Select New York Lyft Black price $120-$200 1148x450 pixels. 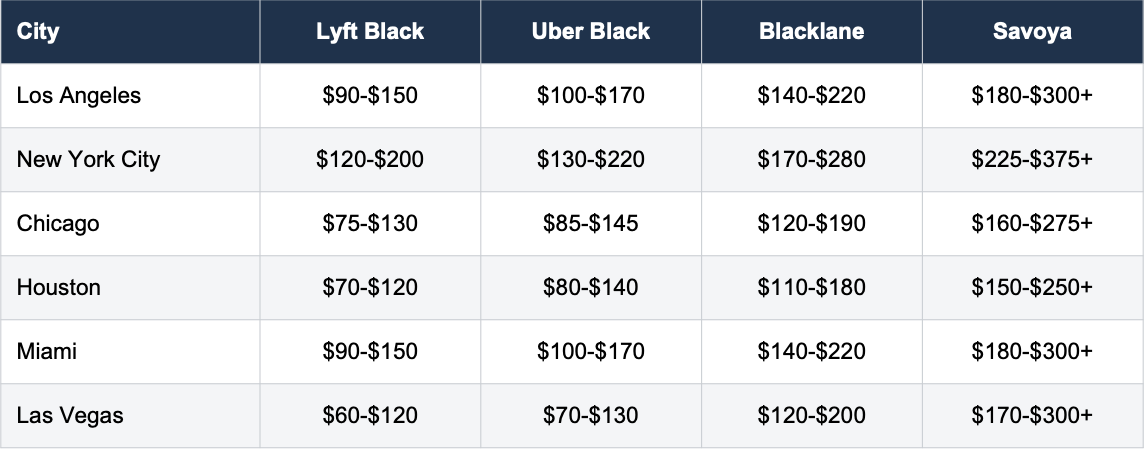pos(370,160)
